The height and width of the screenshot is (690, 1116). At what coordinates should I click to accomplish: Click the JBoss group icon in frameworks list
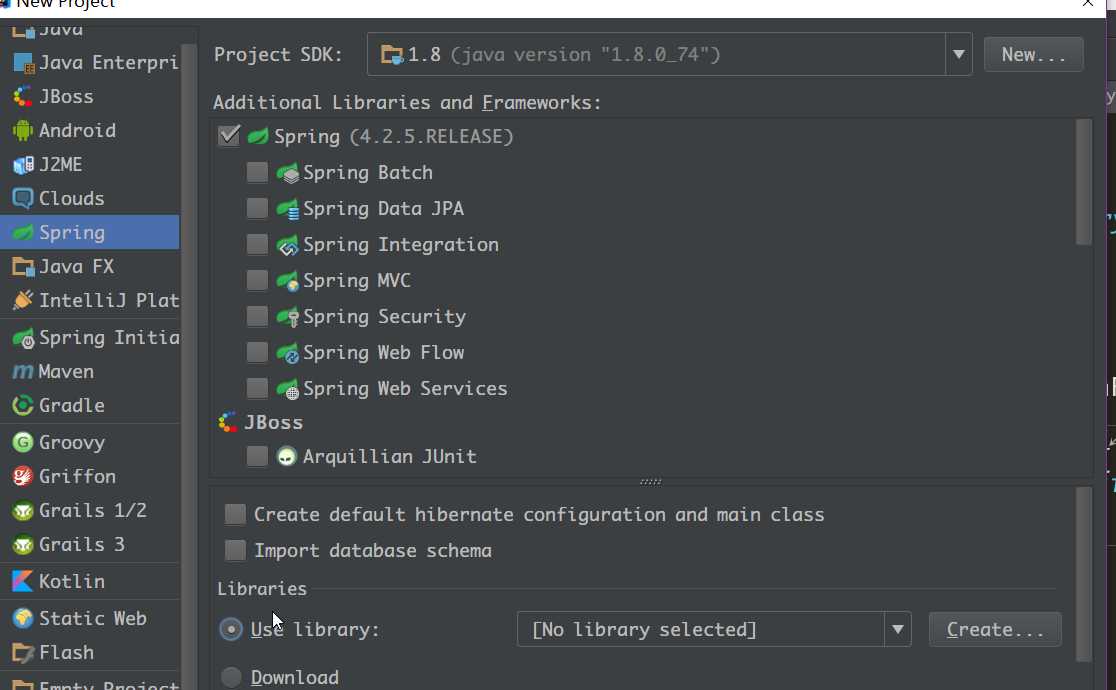(x=228, y=422)
